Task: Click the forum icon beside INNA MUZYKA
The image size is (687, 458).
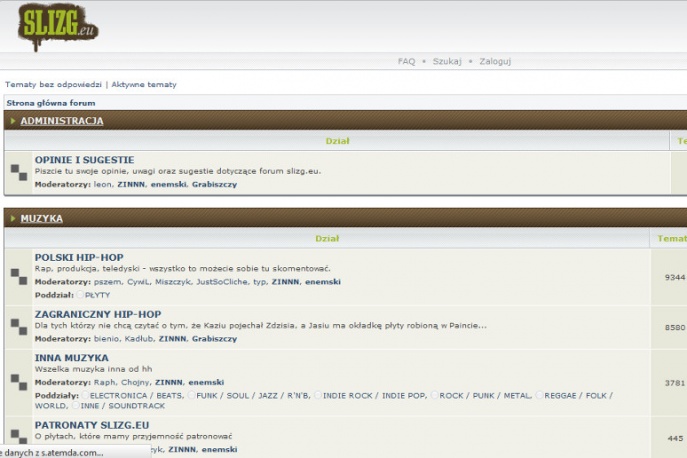Action: [x=19, y=381]
